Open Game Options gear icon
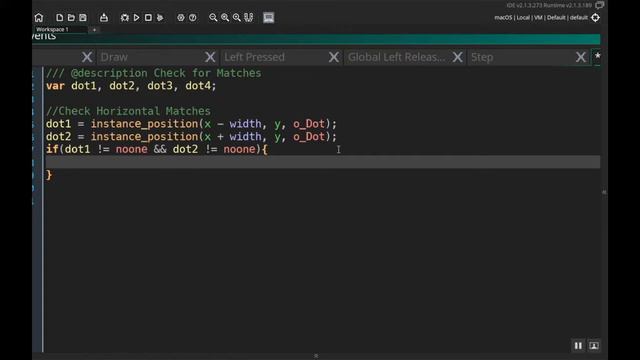Image resolution: width=640 pixels, height=360 pixels. click(181, 18)
